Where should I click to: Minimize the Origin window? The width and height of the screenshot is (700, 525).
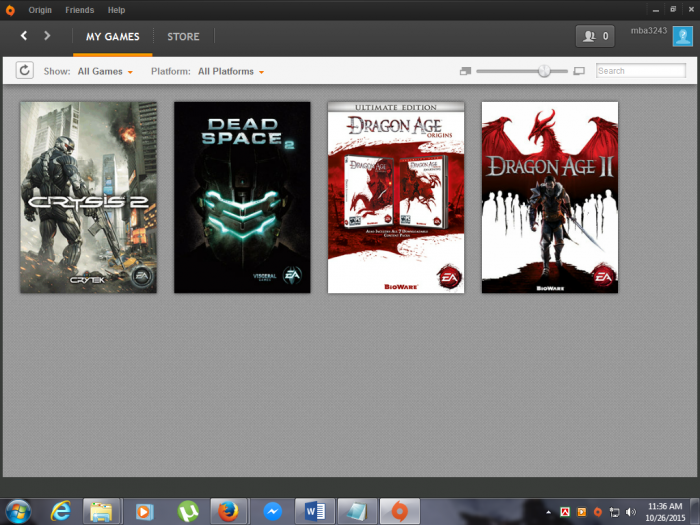(655, 10)
